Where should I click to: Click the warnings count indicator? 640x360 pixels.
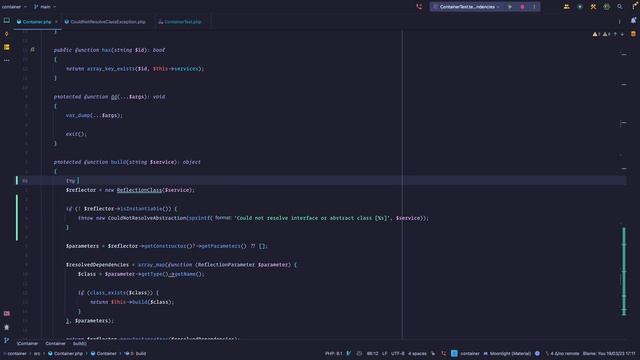(596, 34)
